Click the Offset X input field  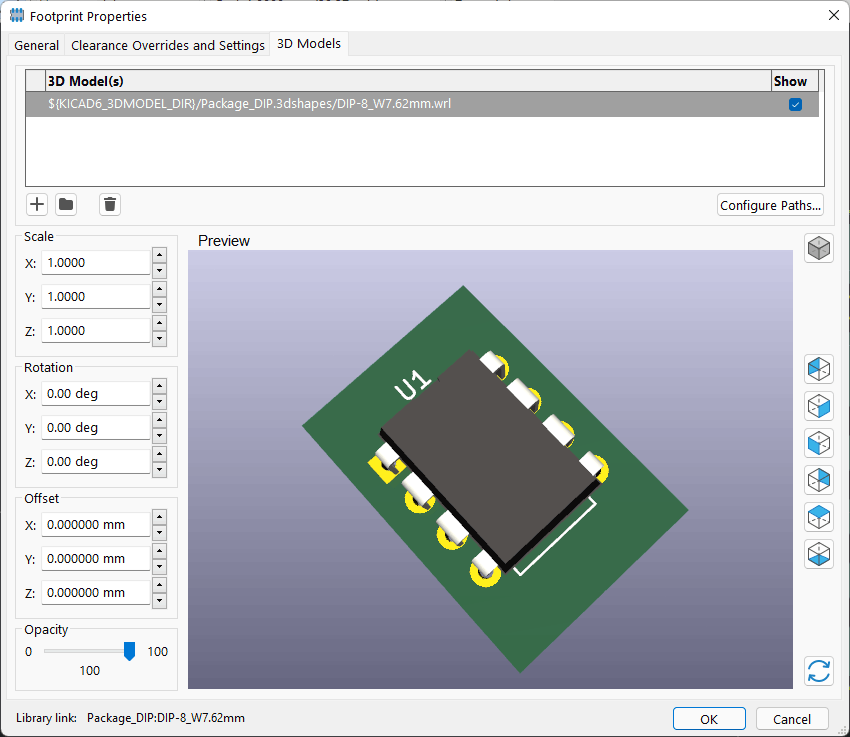point(95,525)
